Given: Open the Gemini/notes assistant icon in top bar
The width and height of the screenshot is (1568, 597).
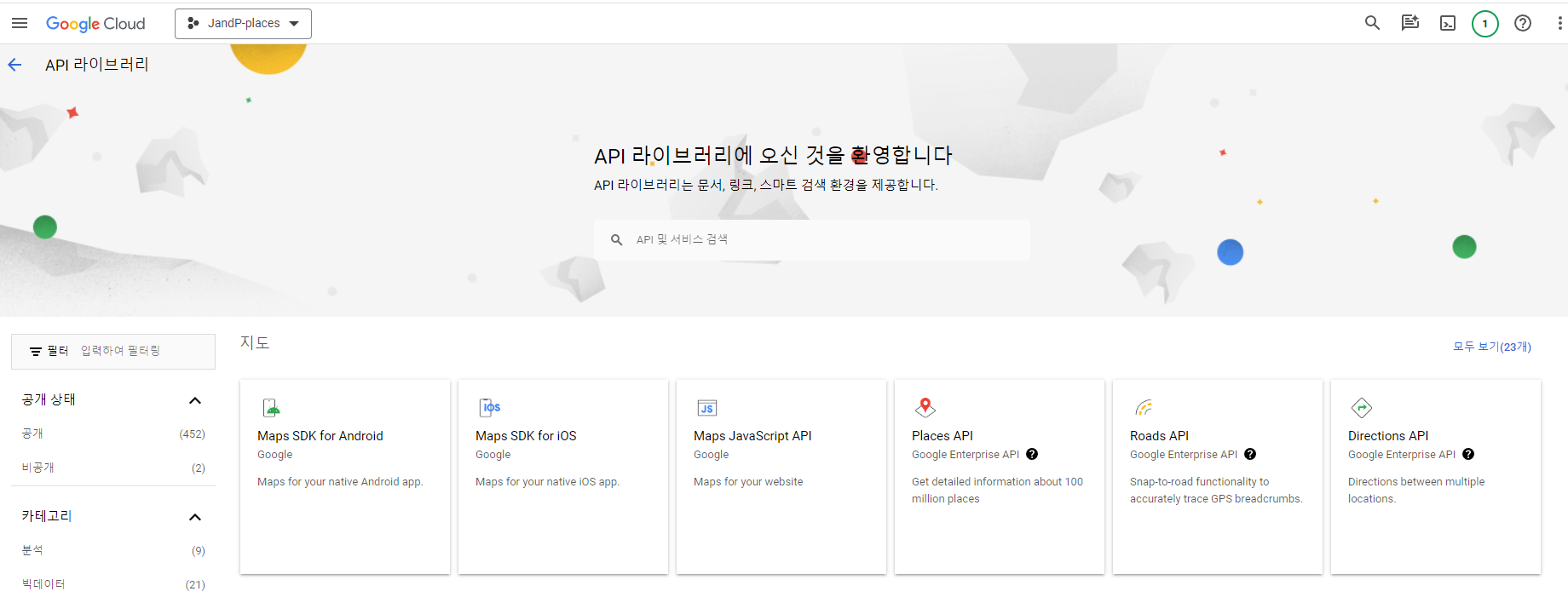Looking at the screenshot, I should 1410,23.
